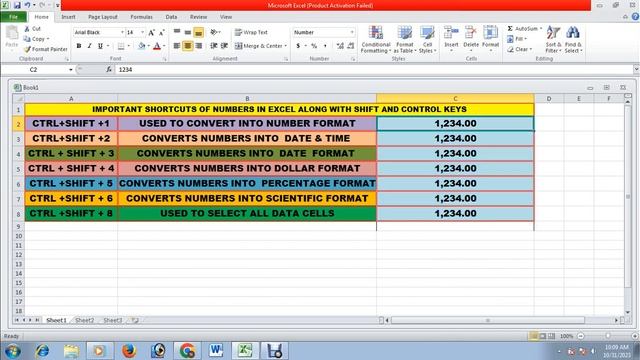The width and height of the screenshot is (640, 360).
Task: Open the Merge & Center dropdown arrow
Action: point(286,46)
